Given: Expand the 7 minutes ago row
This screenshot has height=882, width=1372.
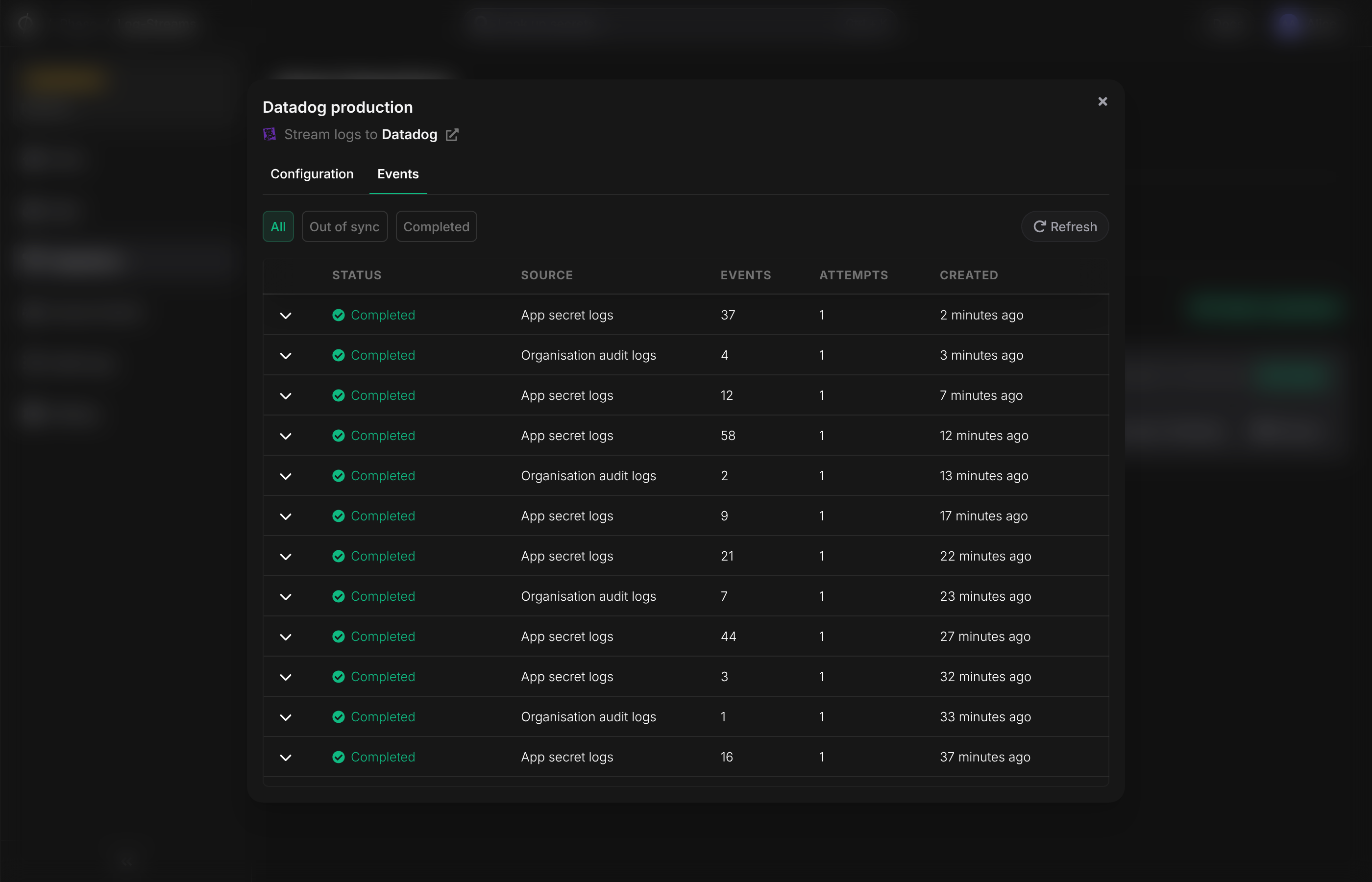Looking at the screenshot, I should point(286,396).
